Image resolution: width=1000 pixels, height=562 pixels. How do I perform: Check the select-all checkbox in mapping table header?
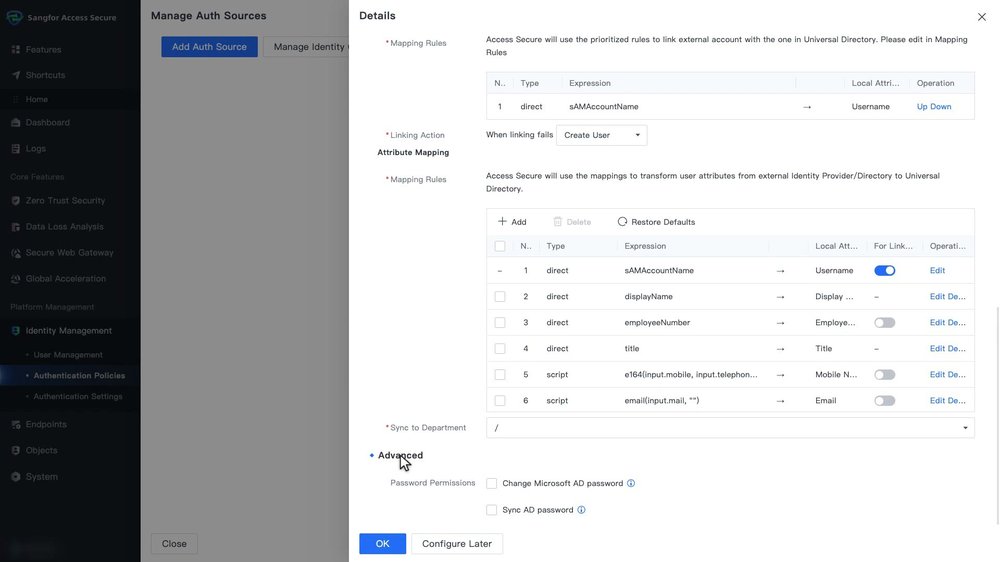(500, 246)
